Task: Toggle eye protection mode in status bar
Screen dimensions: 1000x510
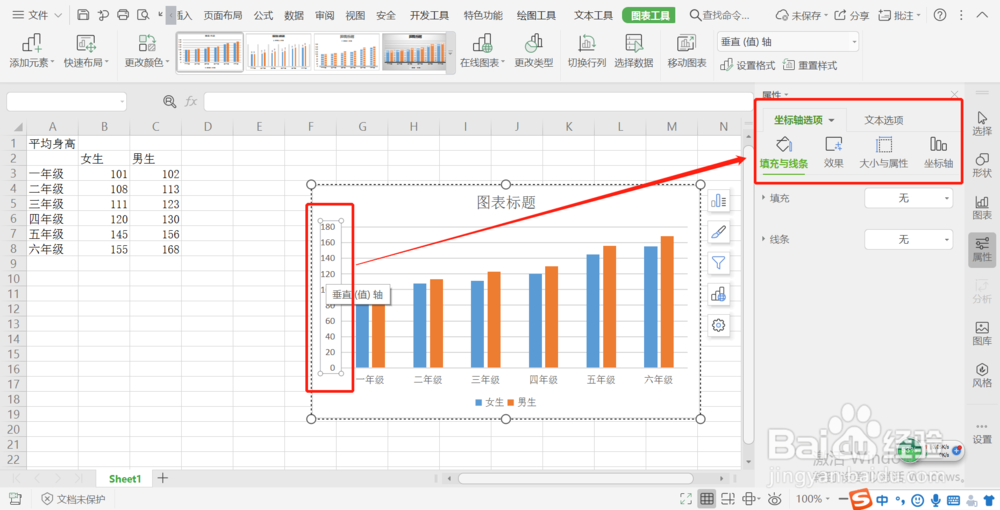Action: point(775,499)
